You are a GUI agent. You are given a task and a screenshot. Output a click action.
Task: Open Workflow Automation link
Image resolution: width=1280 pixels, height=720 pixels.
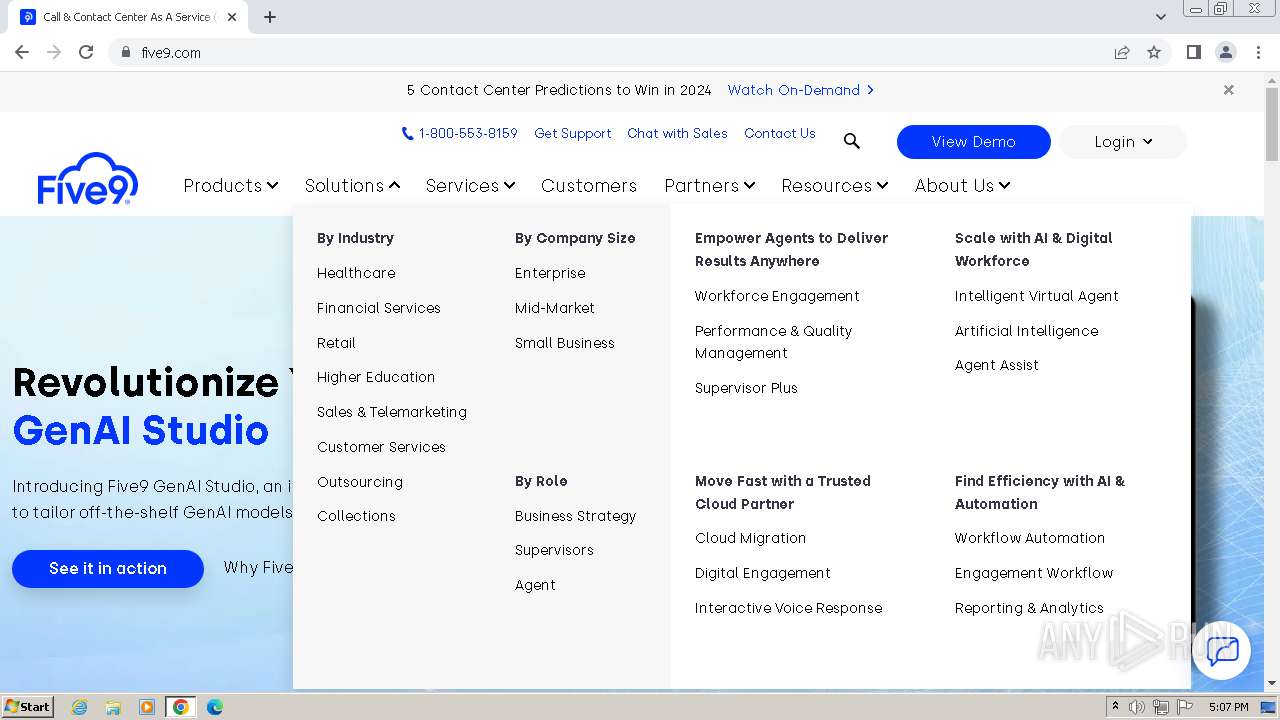click(1030, 538)
